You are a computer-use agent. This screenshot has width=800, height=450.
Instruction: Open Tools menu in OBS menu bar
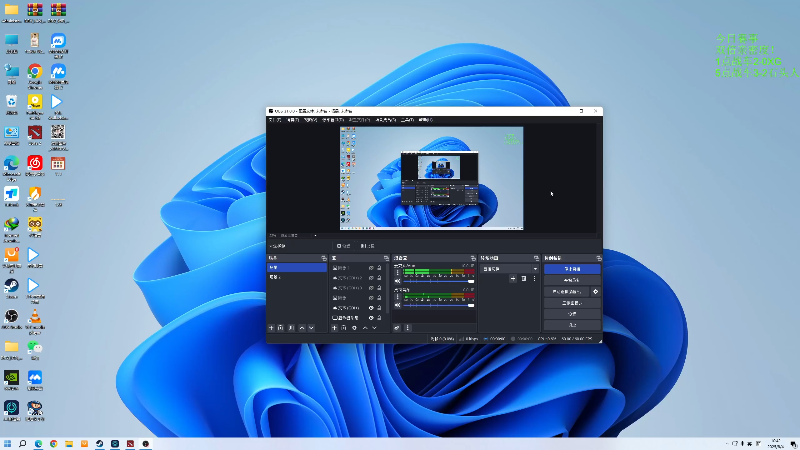(x=407, y=120)
